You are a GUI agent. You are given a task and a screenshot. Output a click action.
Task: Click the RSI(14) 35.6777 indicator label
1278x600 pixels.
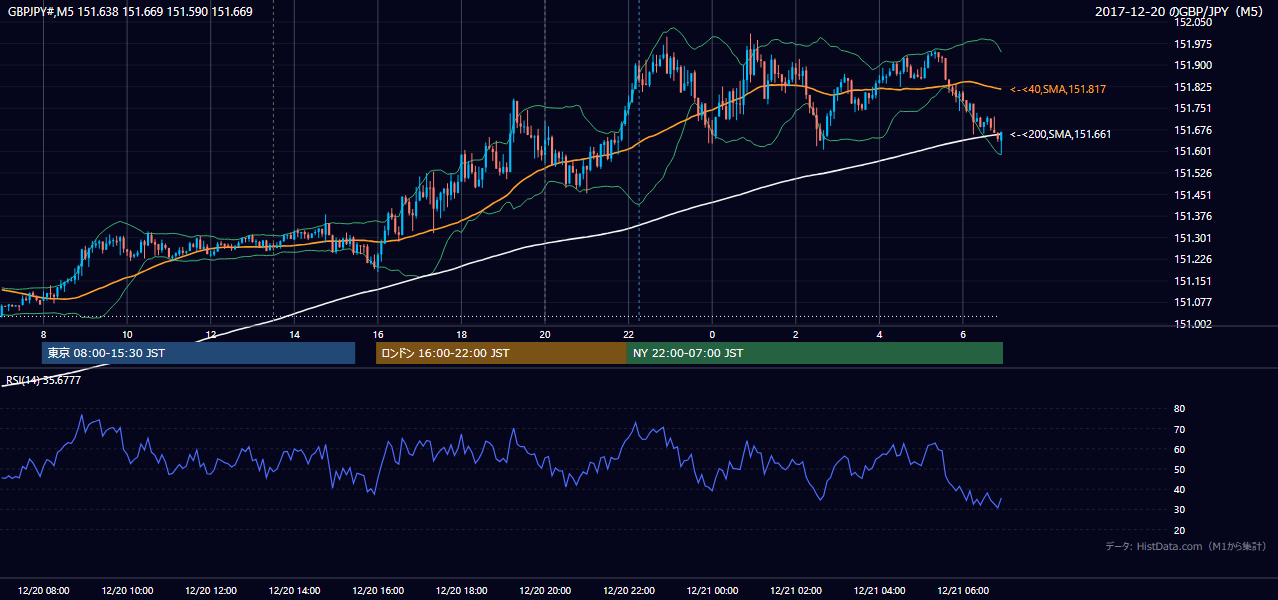tap(44, 380)
